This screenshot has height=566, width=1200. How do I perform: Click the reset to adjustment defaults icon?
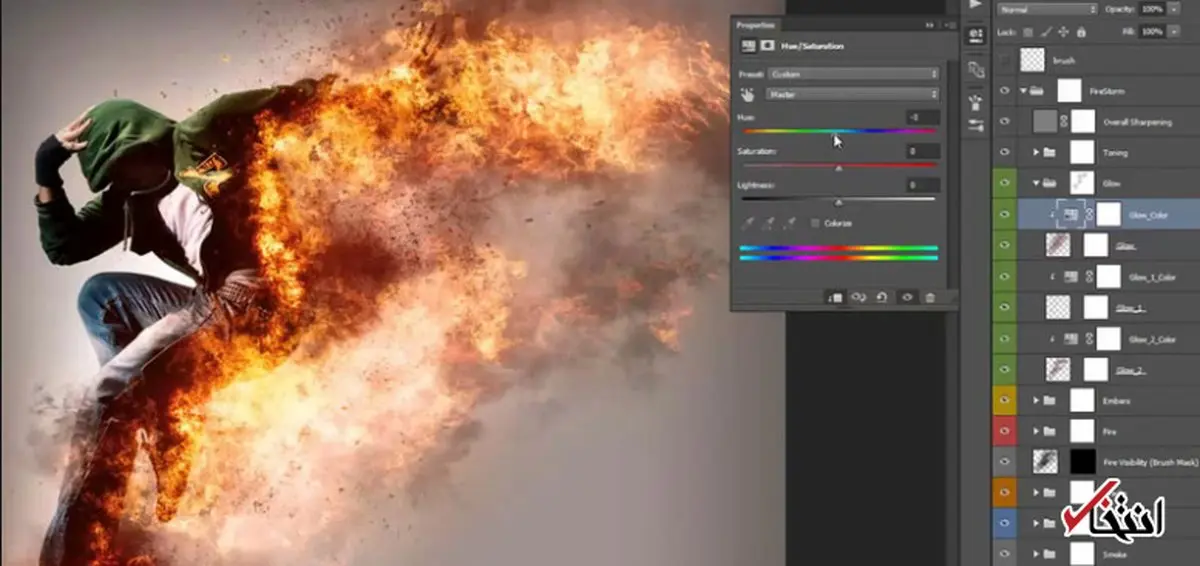pyautogui.click(x=881, y=297)
